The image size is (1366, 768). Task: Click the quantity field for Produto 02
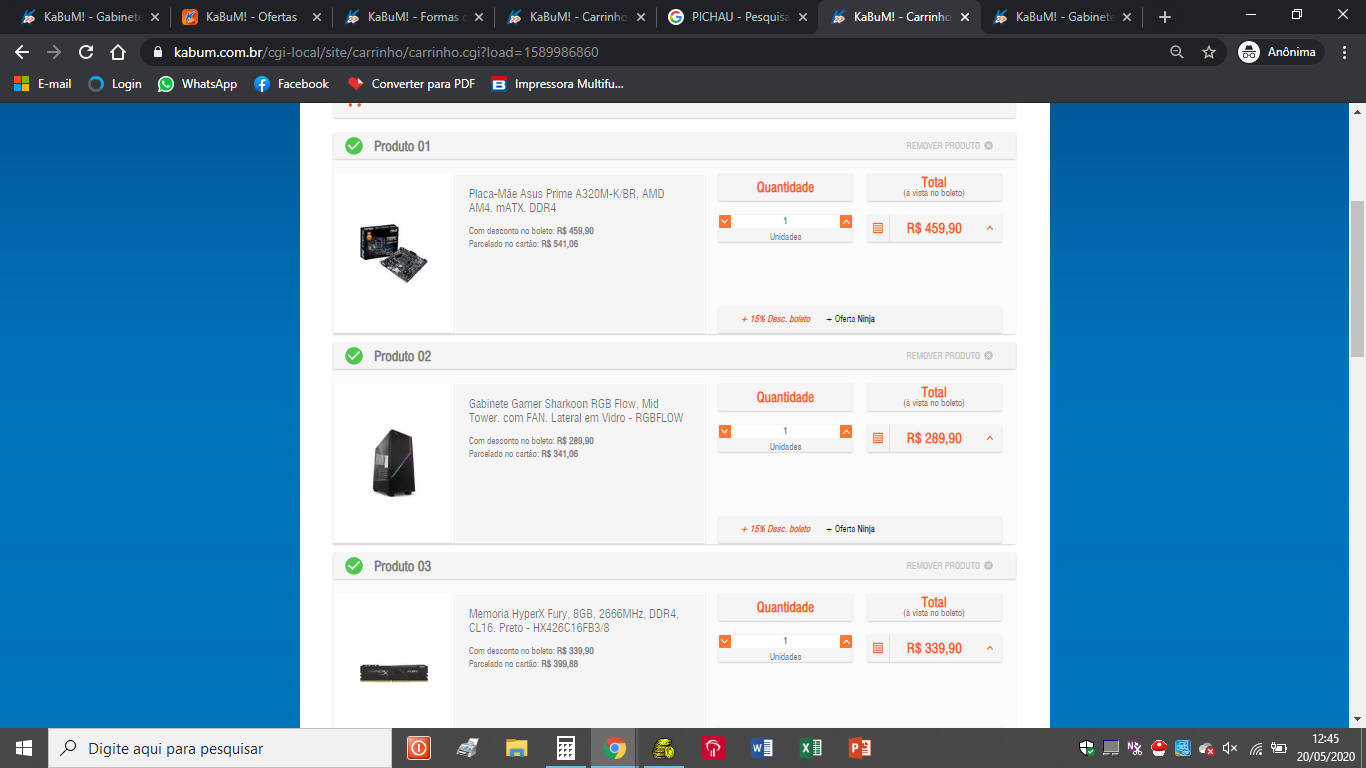coord(785,431)
